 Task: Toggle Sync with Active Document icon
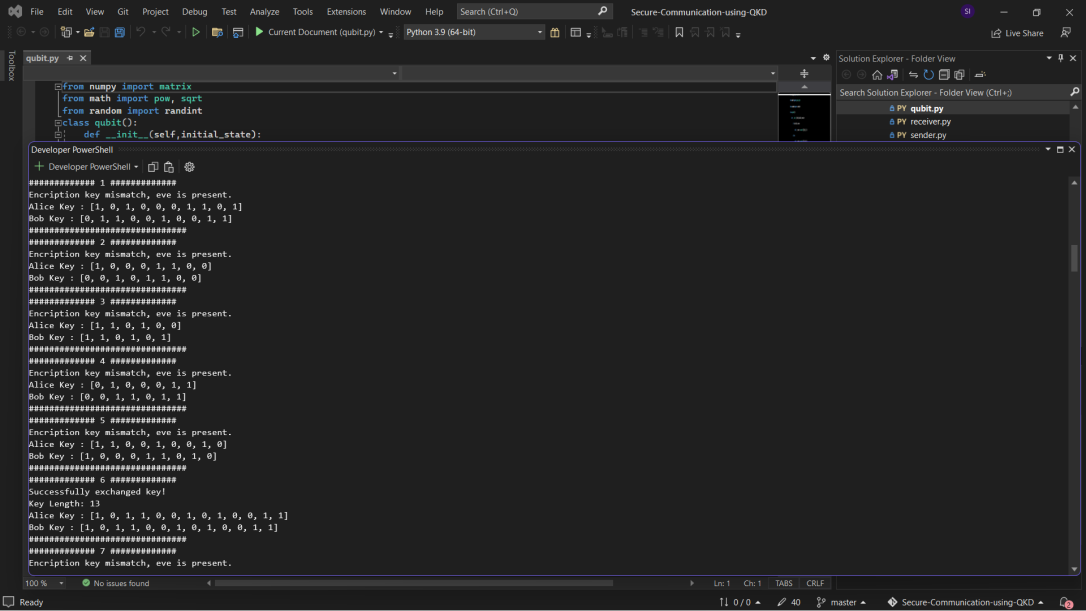coord(913,75)
